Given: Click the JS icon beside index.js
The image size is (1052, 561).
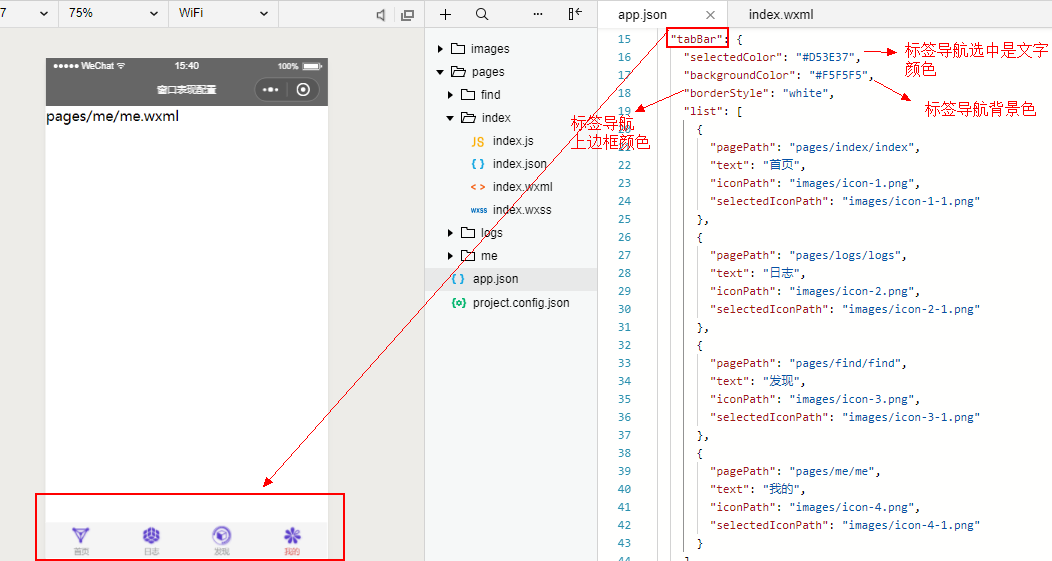Looking at the screenshot, I should (x=478, y=142).
